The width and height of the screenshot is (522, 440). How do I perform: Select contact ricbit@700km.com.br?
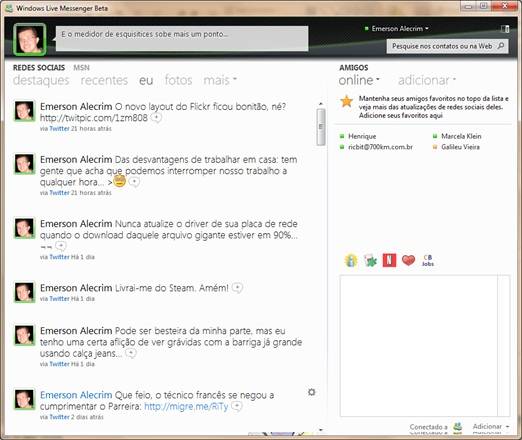pos(380,147)
